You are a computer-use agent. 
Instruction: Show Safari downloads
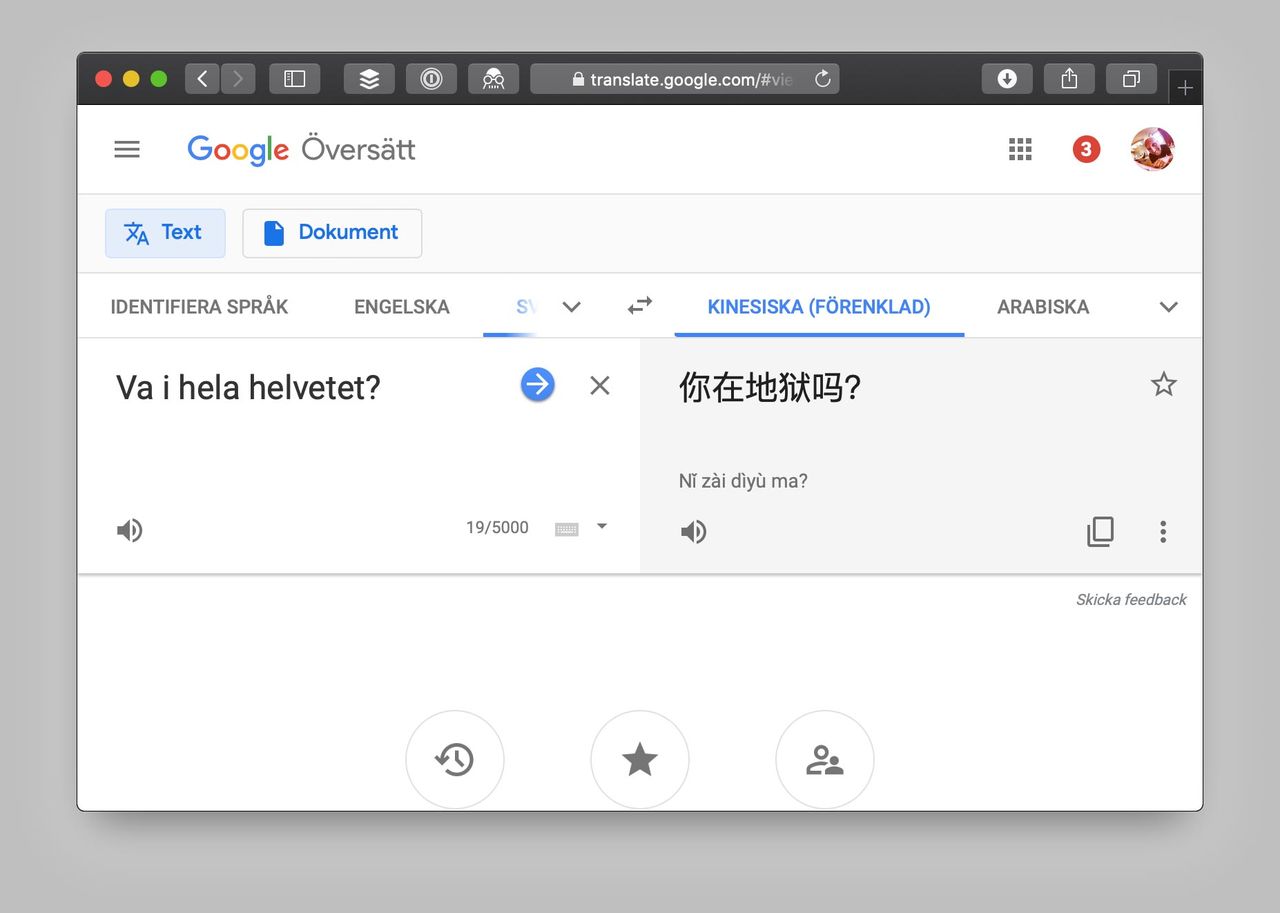(1007, 79)
